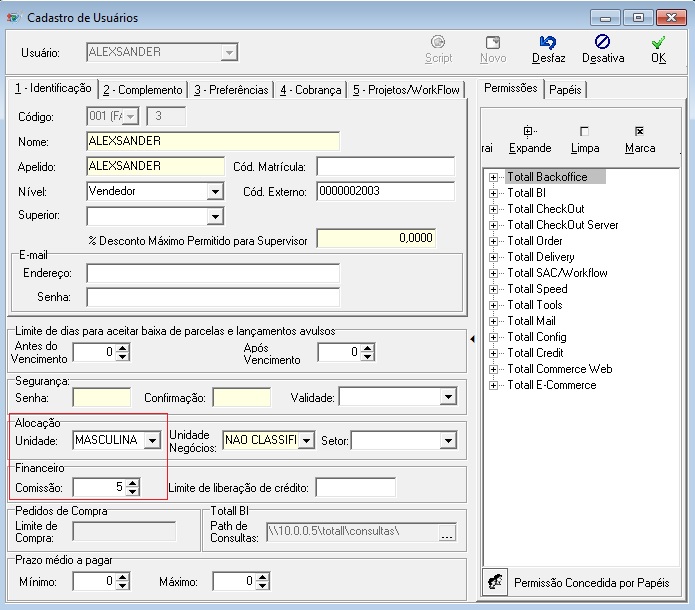Select Totall Mail in permissions tree
695x610 pixels.
pyautogui.click(x=531, y=321)
